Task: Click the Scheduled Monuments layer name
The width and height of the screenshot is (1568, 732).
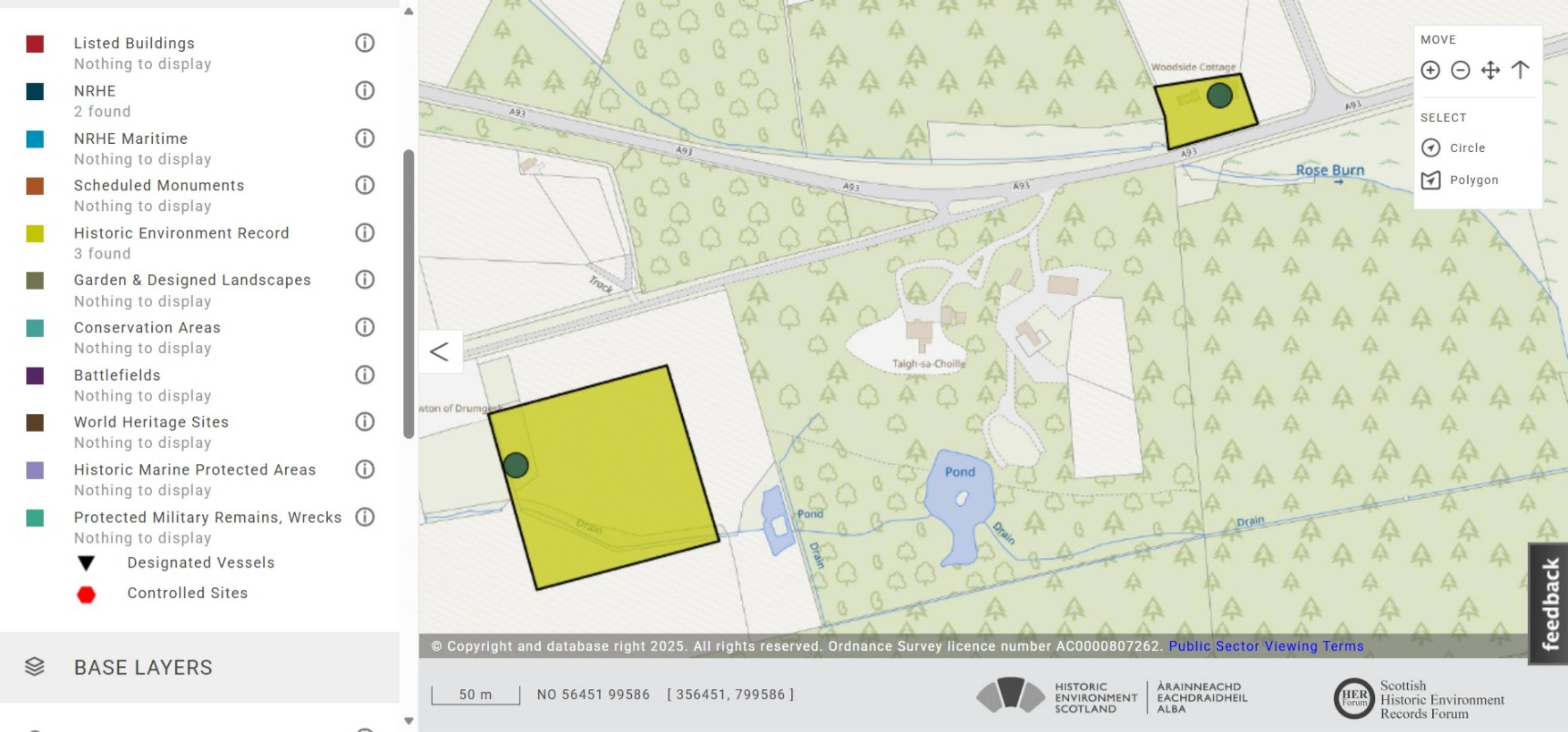Action: point(159,185)
